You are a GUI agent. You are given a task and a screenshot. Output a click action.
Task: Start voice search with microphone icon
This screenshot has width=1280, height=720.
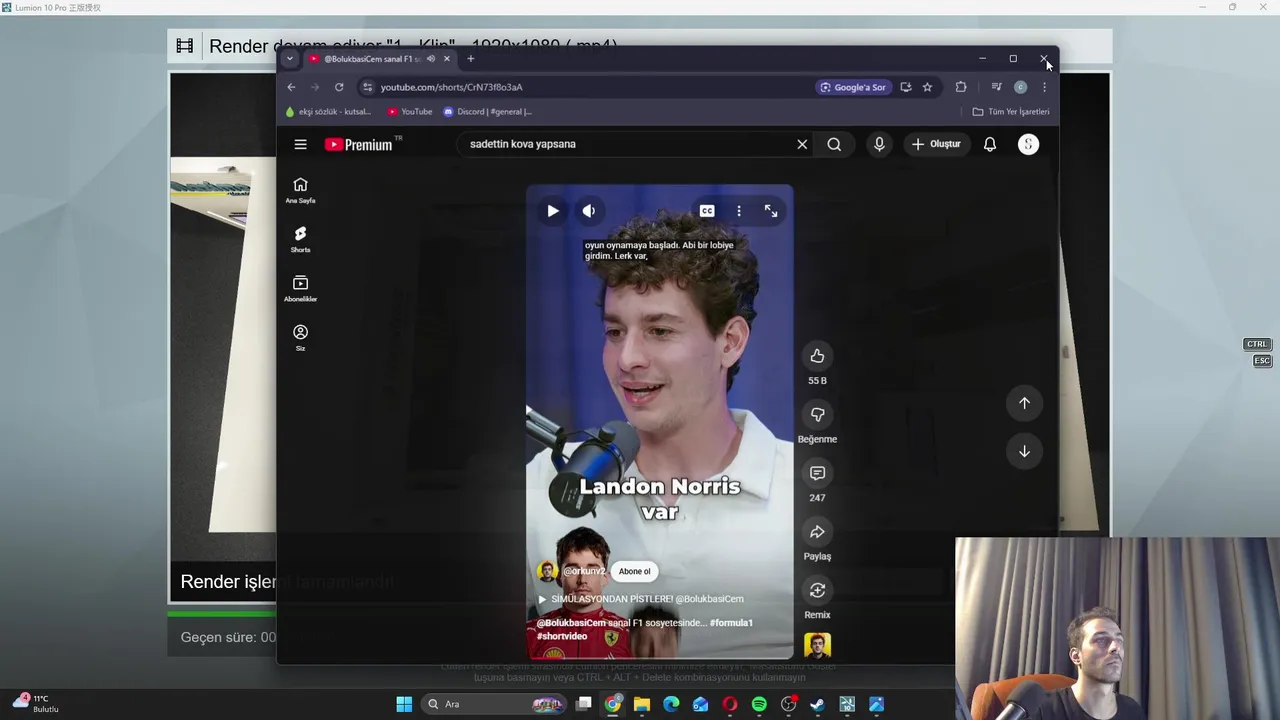point(879,144)
